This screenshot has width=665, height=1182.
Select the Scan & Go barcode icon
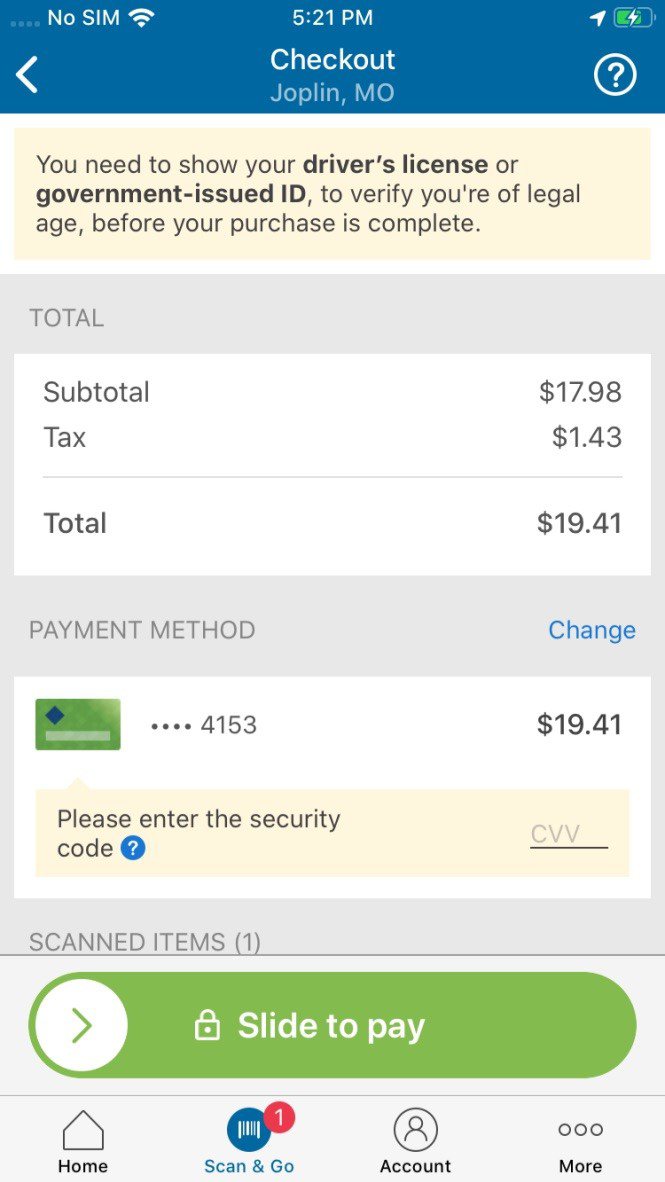[x=248, y=1131]
